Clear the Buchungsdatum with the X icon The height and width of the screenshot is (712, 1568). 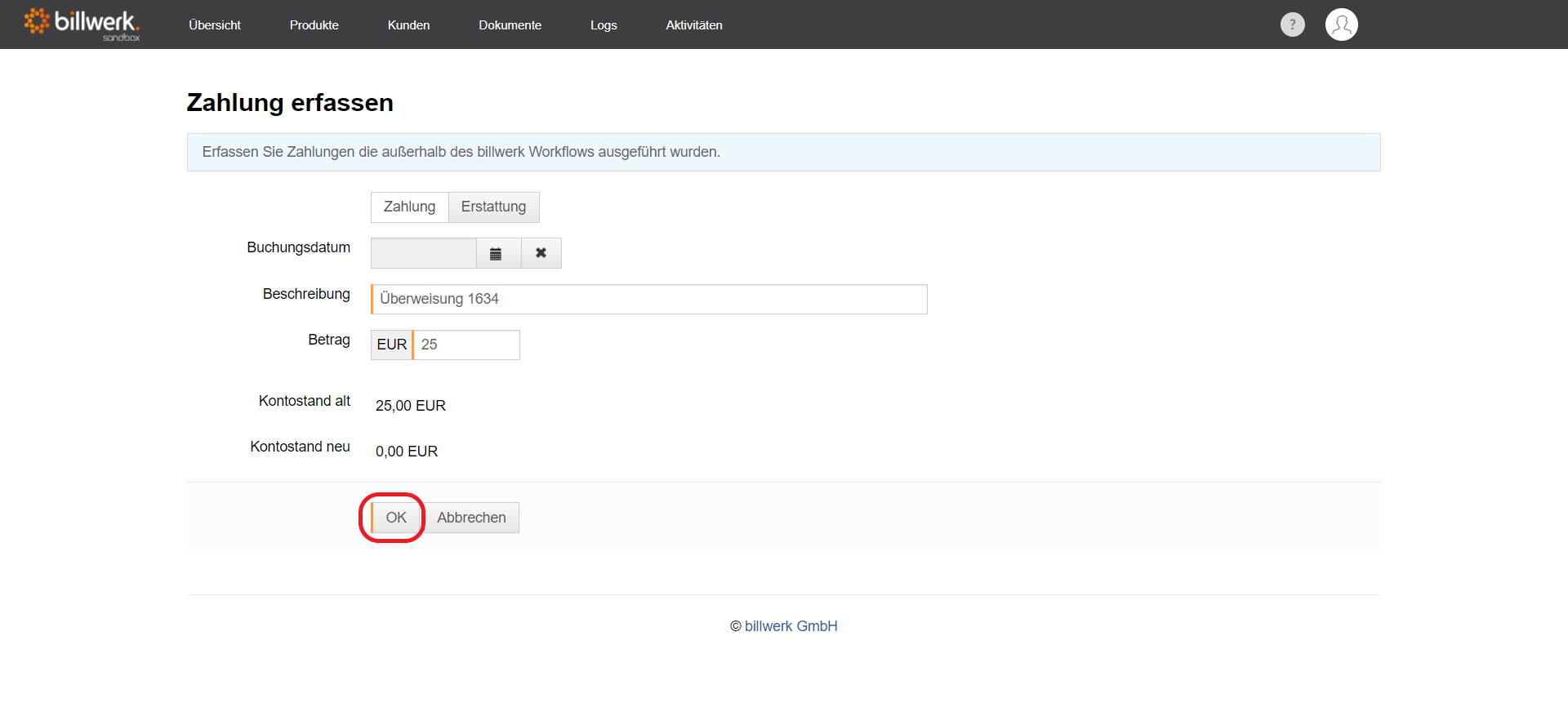(x=541, y=253)
